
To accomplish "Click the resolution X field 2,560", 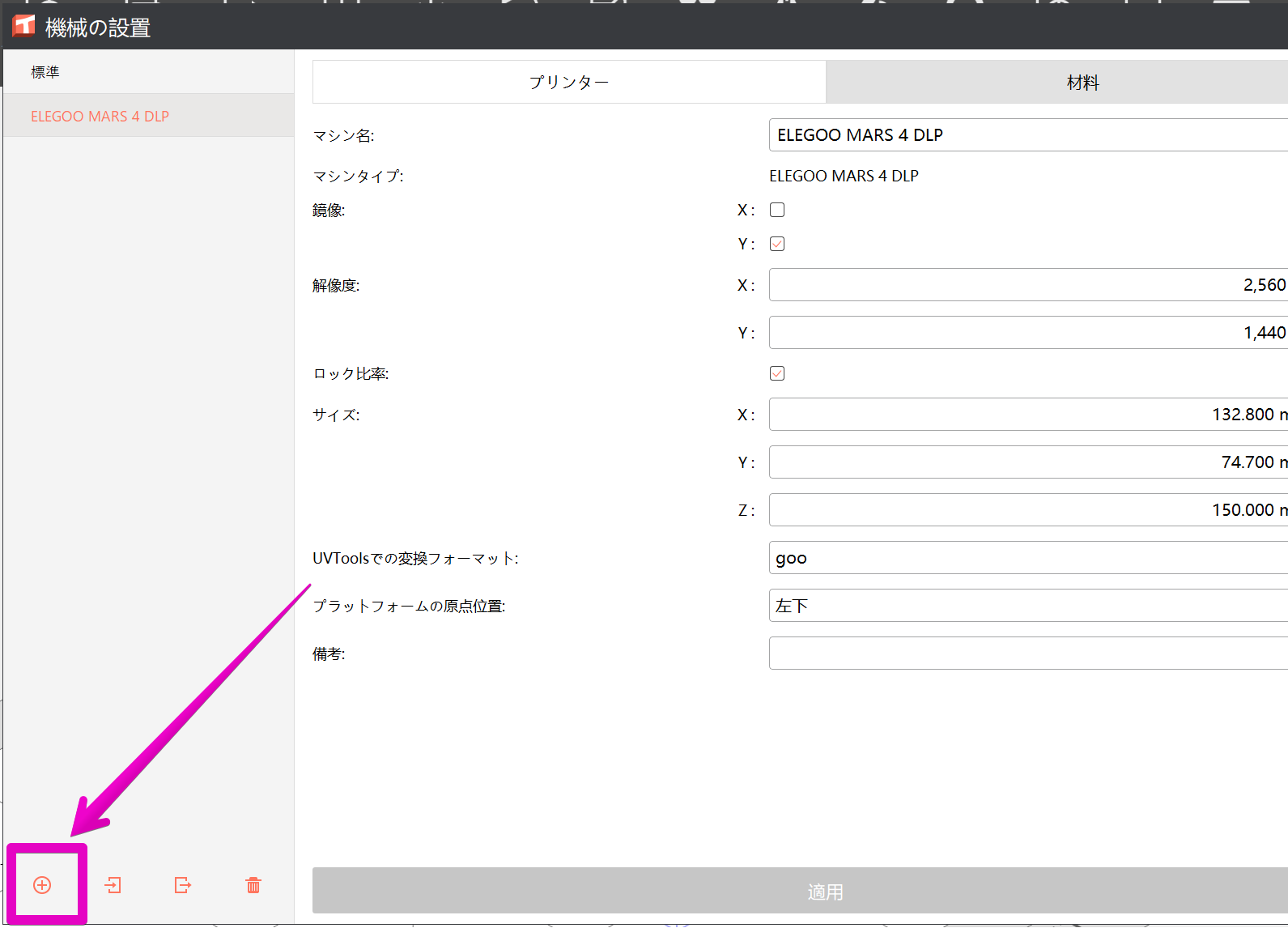I will click(x=1028, y=285).
